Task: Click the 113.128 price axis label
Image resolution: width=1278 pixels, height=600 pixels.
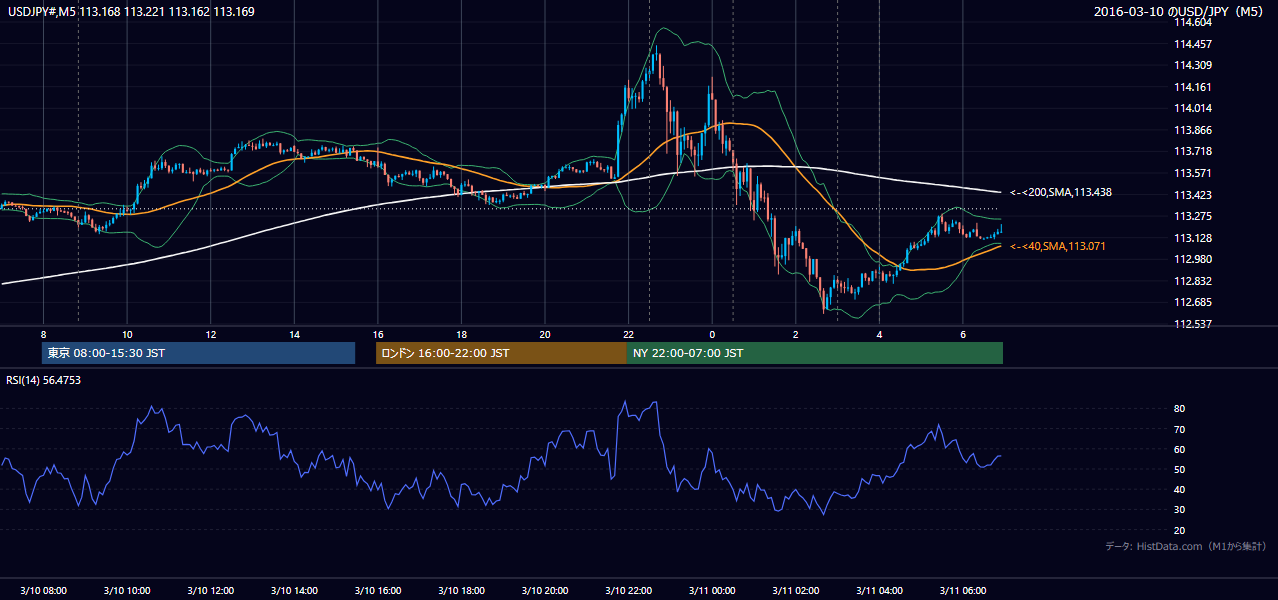Action: click(x=1194, y=238)
